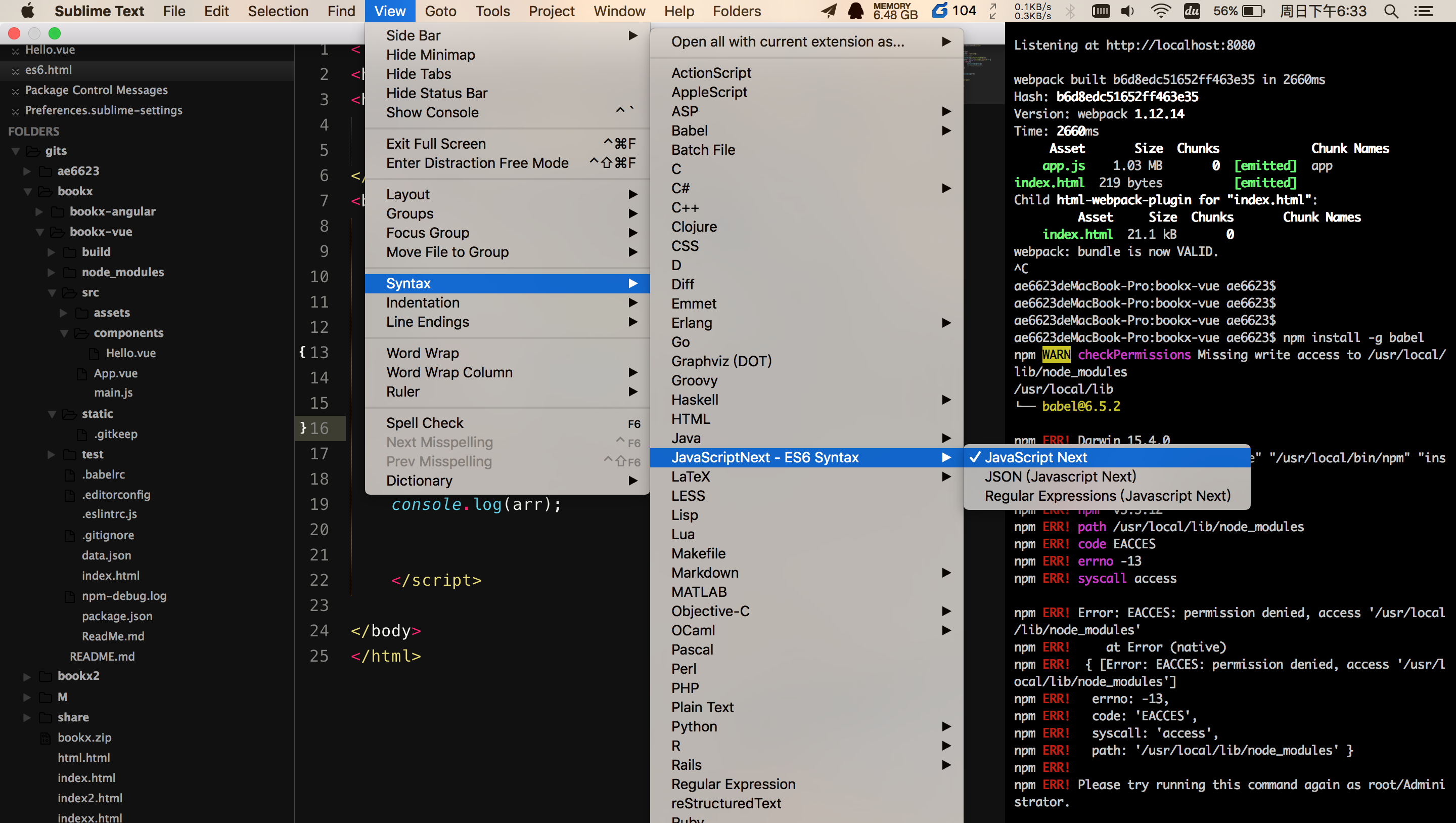
Task: Open the Notification Center list icon
Action: (x=1423, y=11)
